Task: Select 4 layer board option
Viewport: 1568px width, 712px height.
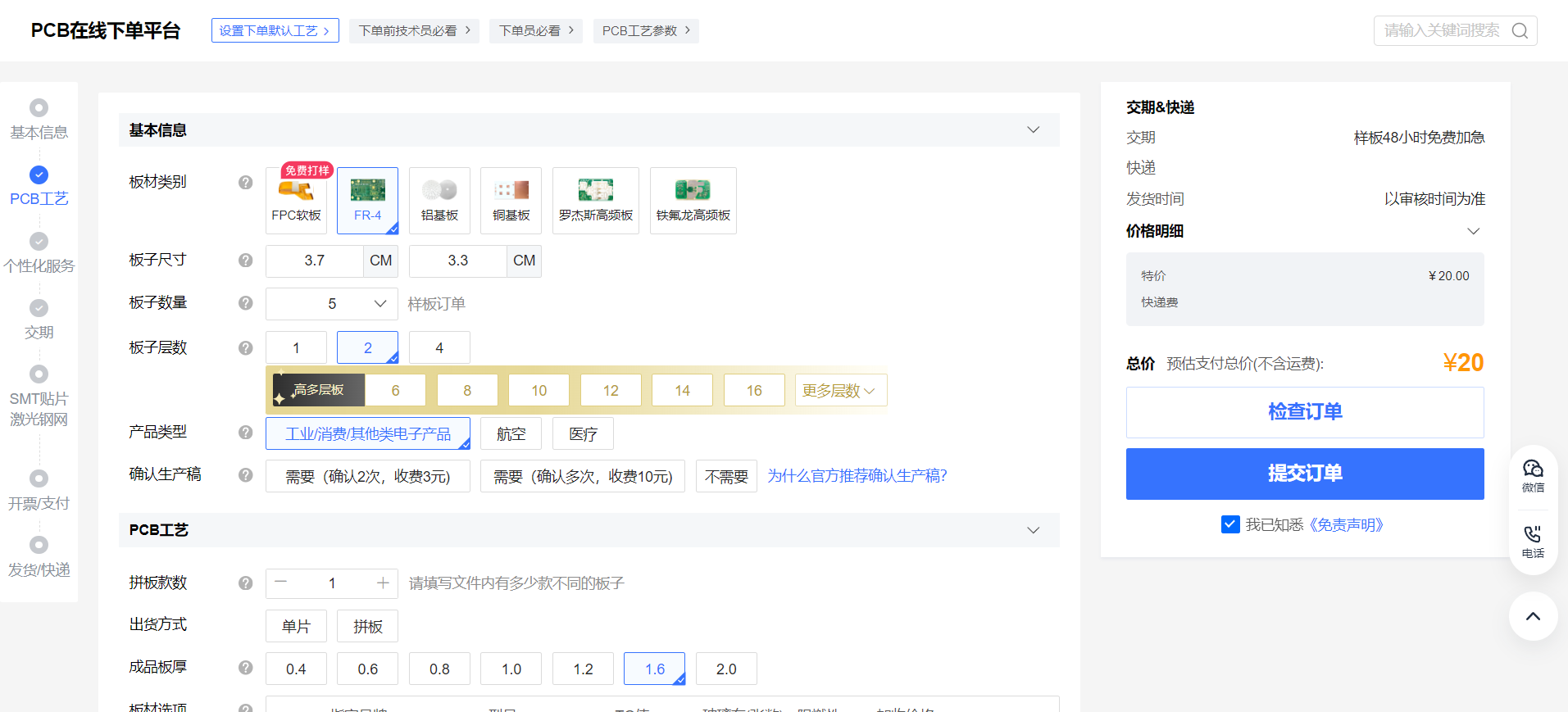Action: pos(439,347)
